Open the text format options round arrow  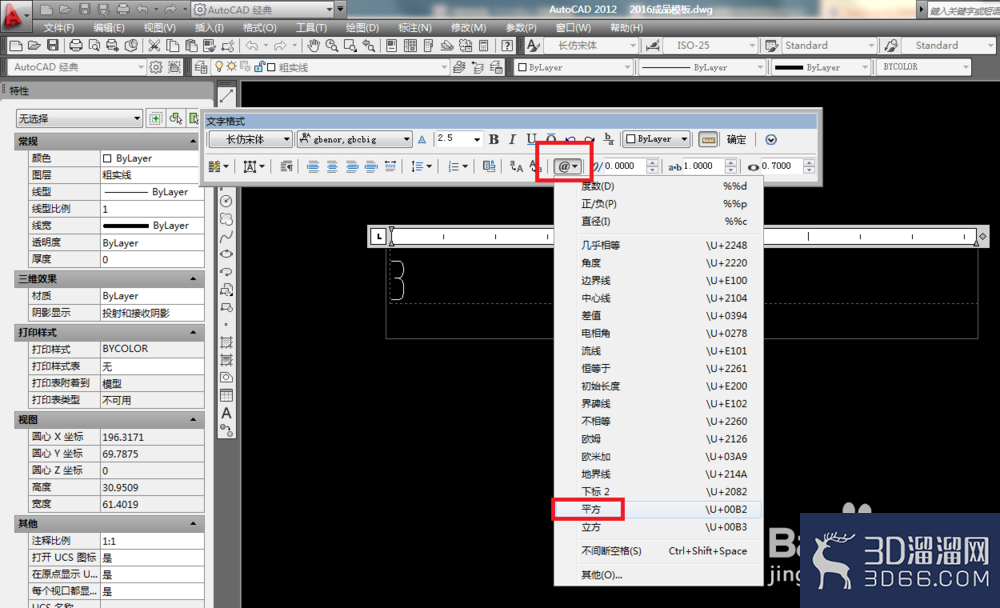pos(771,139)
